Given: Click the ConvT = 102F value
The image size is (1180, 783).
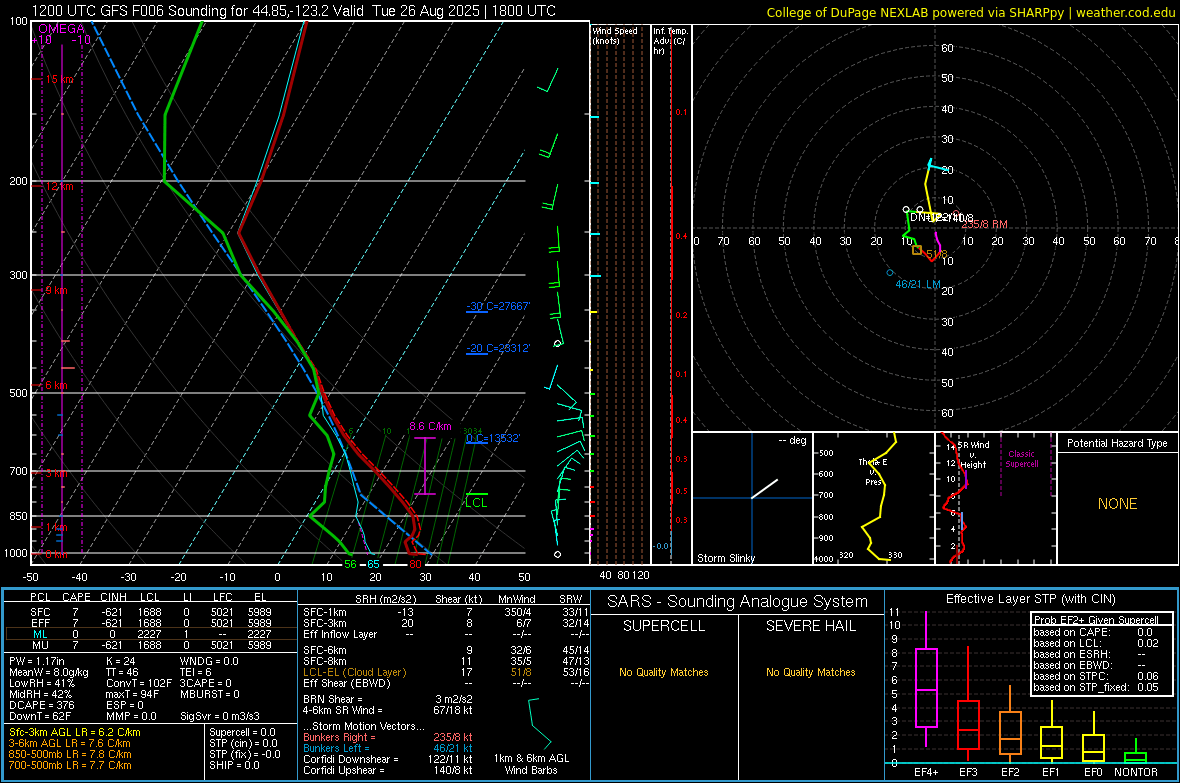Looking at the screenshot, I should tap(138, 684).
